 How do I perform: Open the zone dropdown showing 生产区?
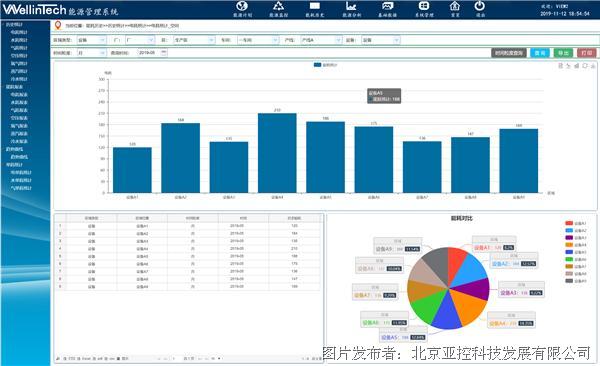click(x=194, y=40)
